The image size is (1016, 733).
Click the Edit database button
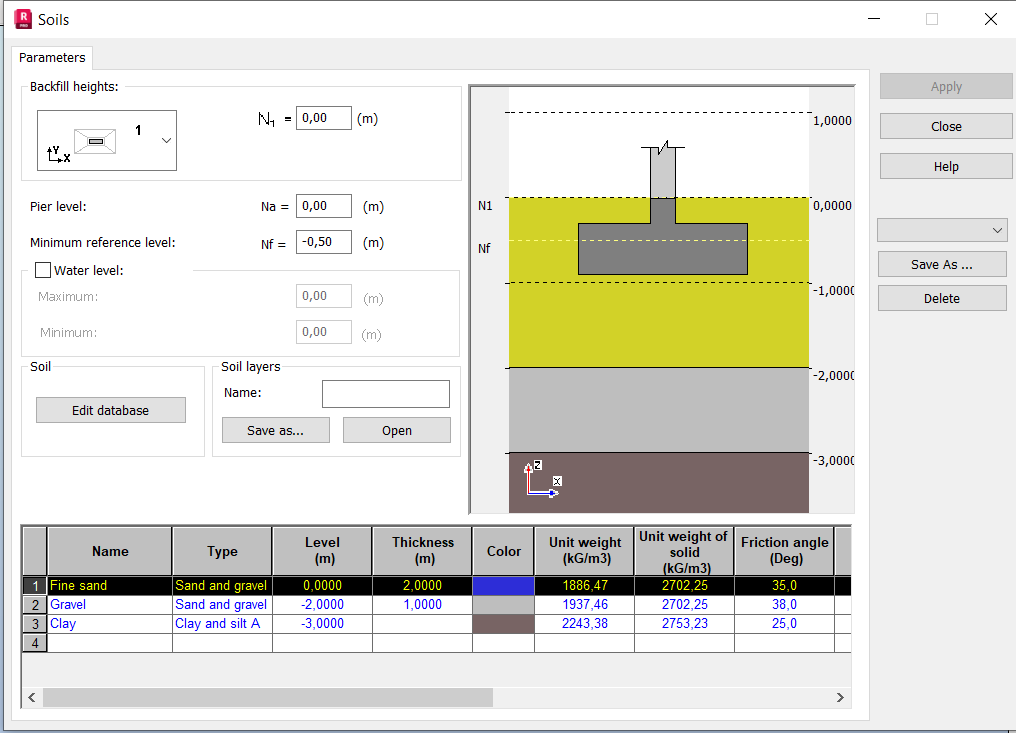point(110,409)
